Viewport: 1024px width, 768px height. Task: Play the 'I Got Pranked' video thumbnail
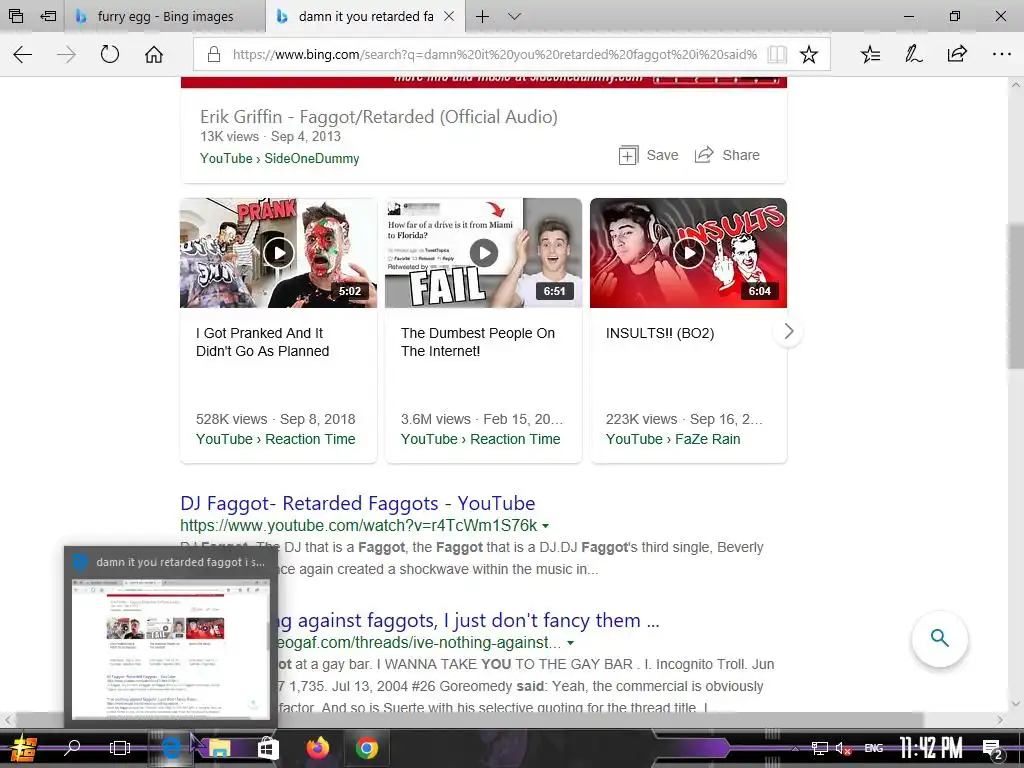click(278, 253)
